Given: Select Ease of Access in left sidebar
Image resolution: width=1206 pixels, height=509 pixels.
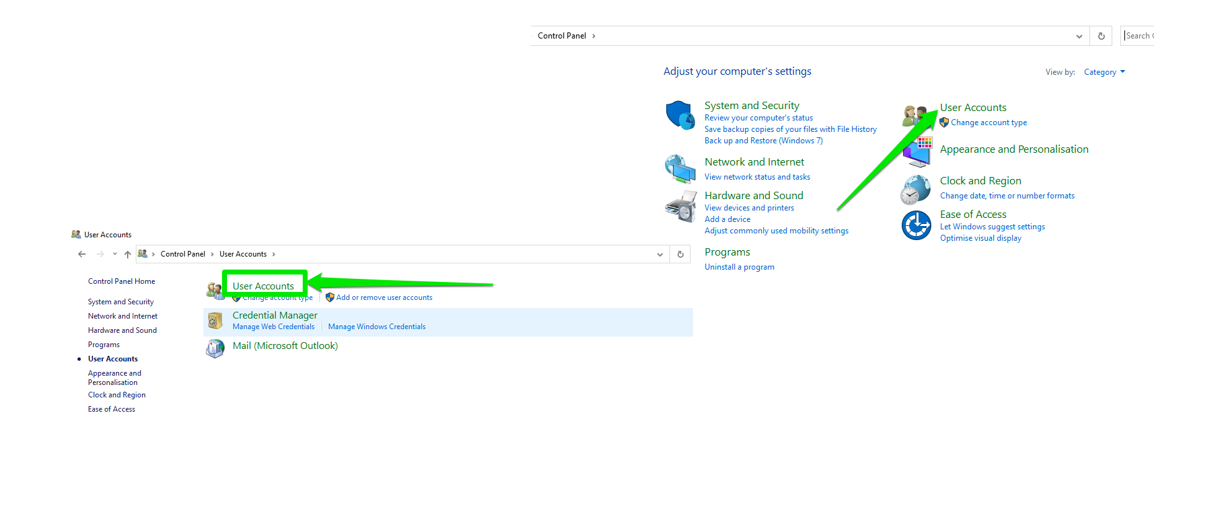Looking at the screenshot, I should pos(111,409).
